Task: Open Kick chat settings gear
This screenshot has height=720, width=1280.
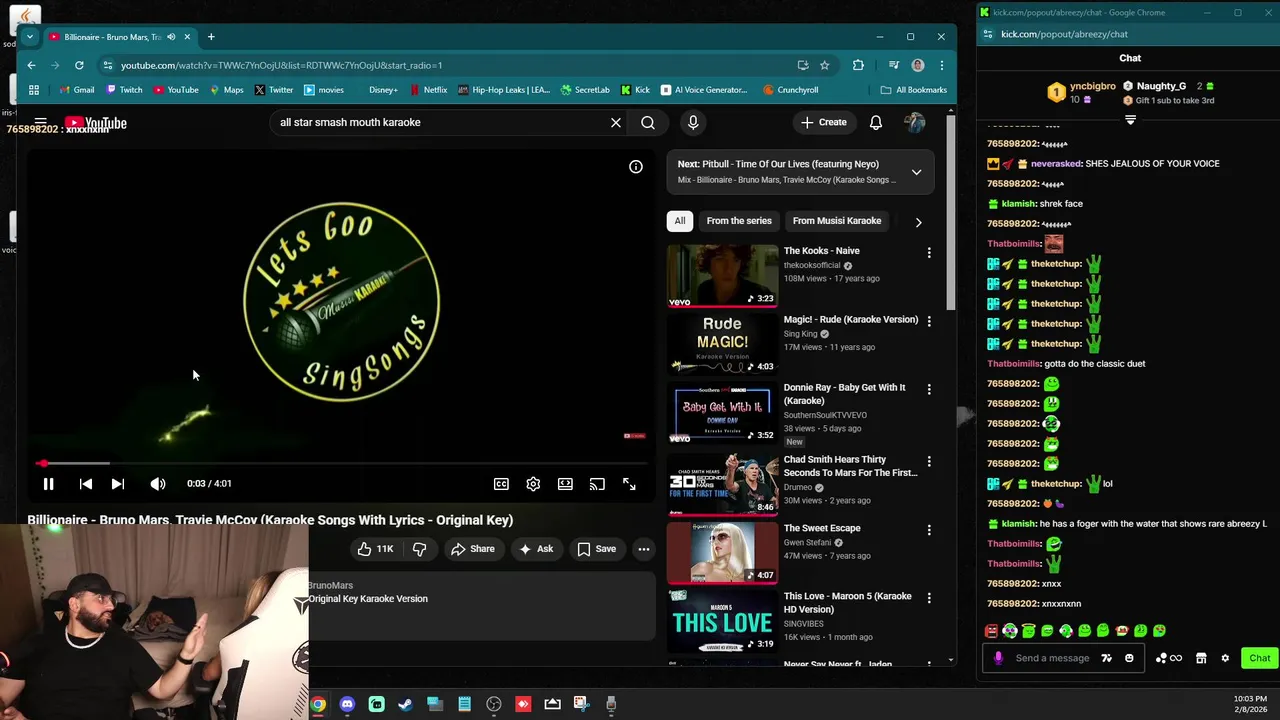Action: click(1225, 658)
